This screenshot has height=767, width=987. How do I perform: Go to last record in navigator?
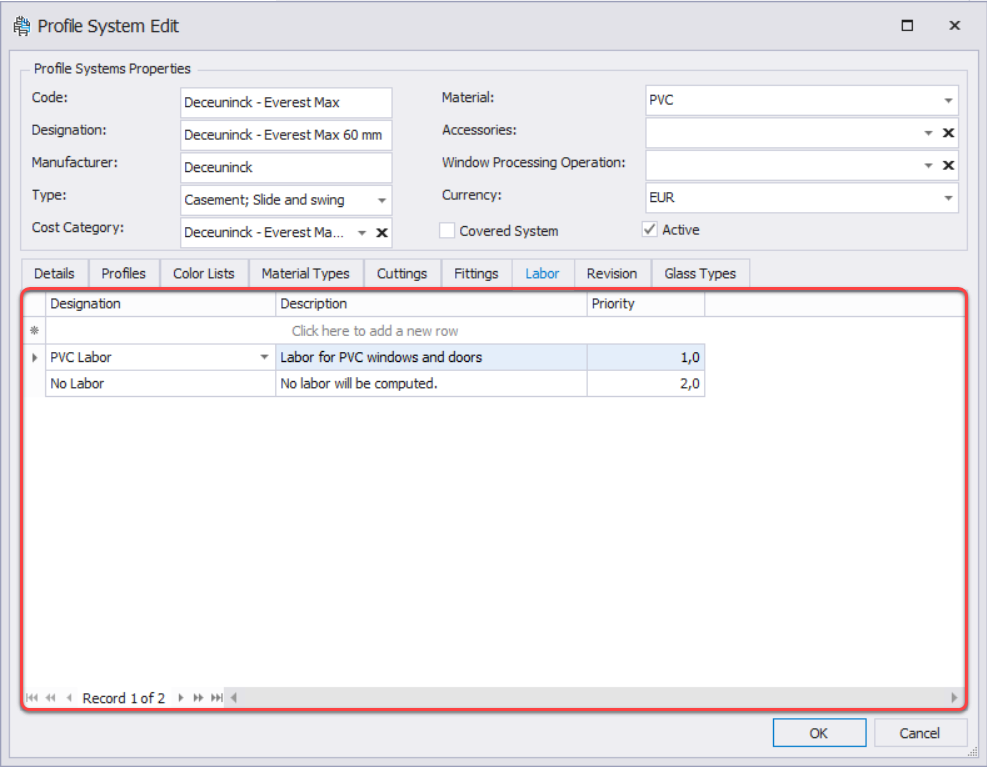pos(216,698)
